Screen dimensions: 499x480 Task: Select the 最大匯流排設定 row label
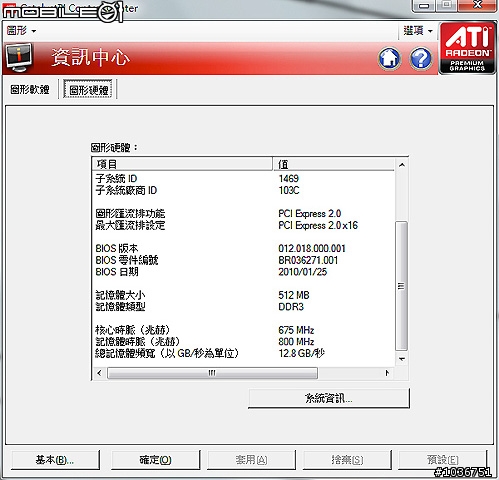pyautogui.click(x=130, y=225)
